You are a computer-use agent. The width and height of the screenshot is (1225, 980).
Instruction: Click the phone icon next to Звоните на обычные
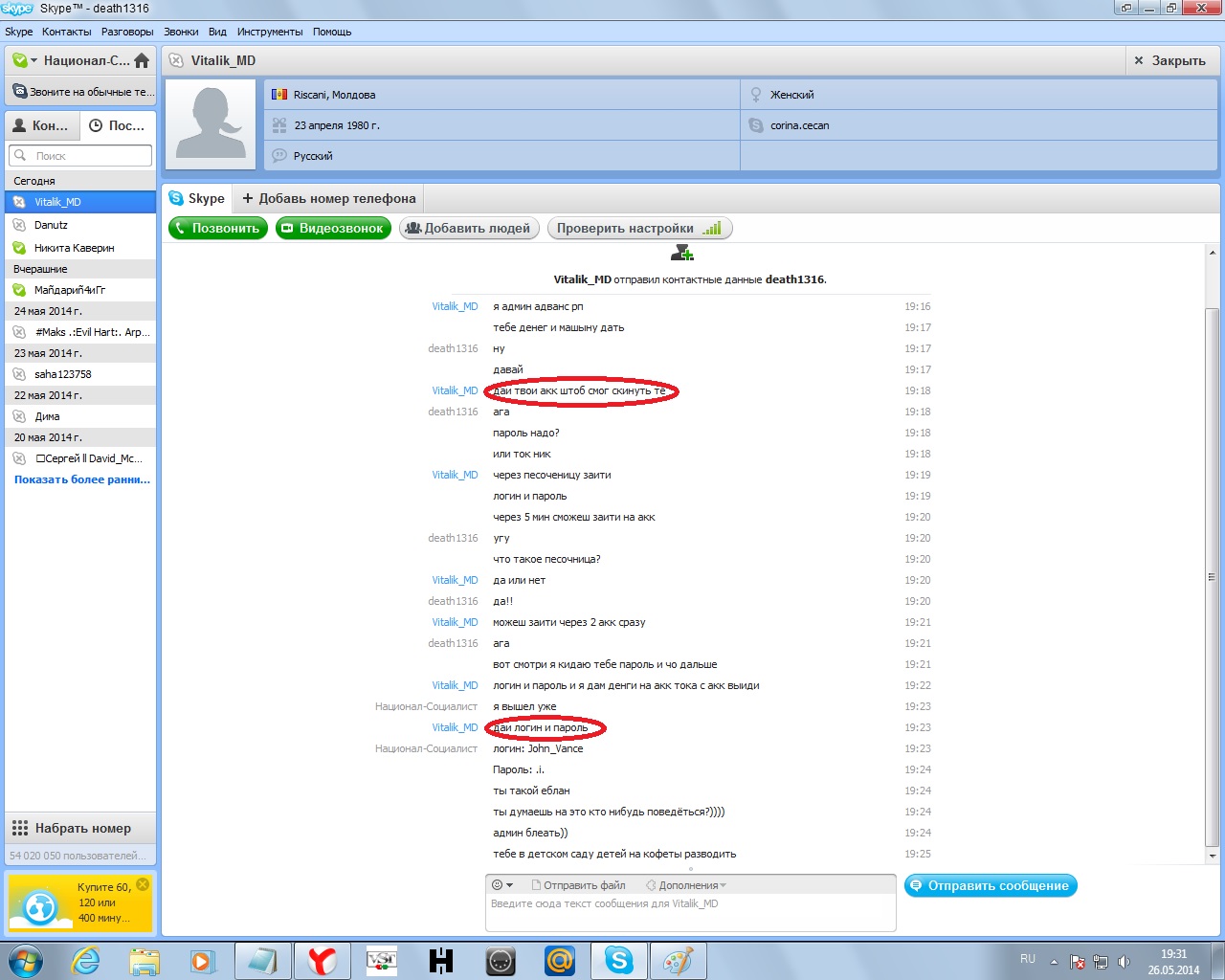point(19,92)
